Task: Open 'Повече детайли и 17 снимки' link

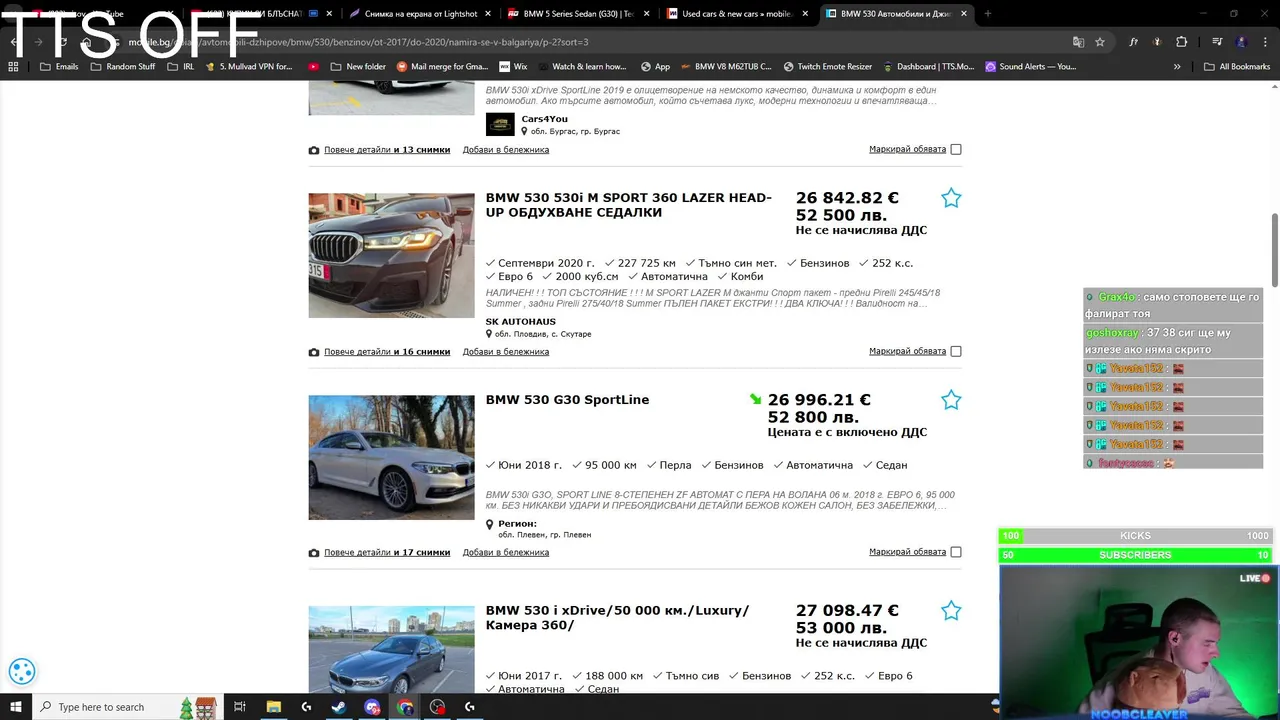Action: [387, 553]
